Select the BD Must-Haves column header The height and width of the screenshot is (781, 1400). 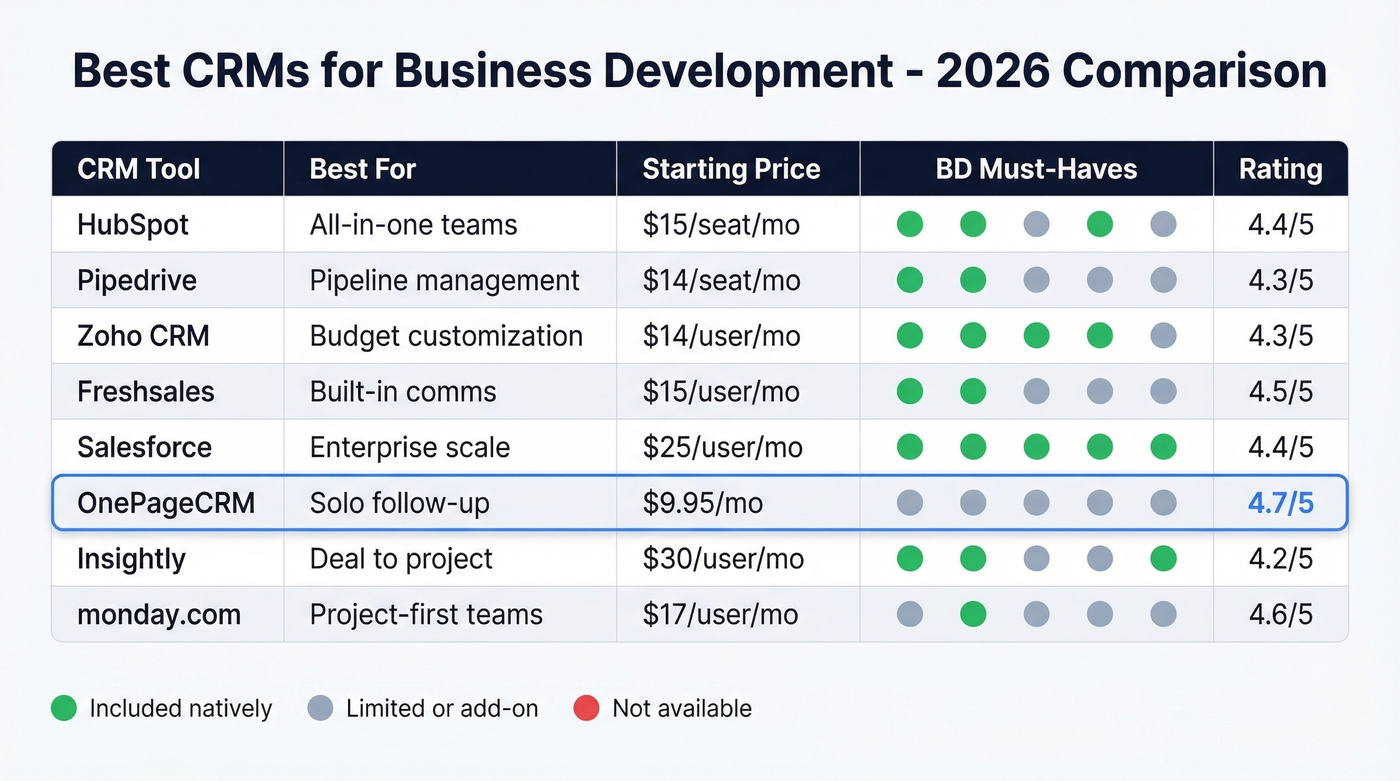[x=1036, y=168]
